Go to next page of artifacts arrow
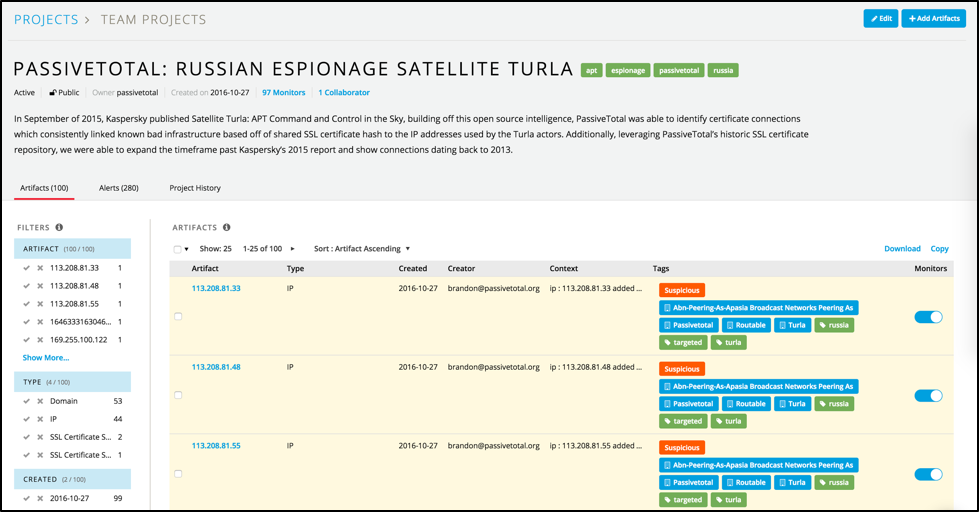Screen dimensions: 979x512 click(x=292, y=249)
